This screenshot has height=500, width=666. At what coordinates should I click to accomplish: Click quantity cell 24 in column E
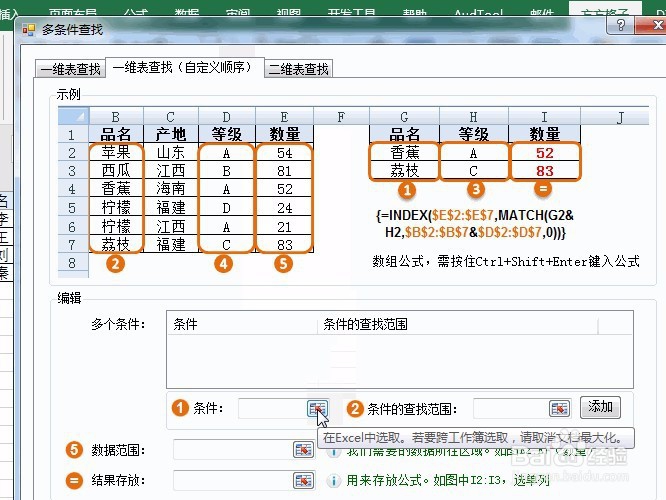click(x=284, y=208)
